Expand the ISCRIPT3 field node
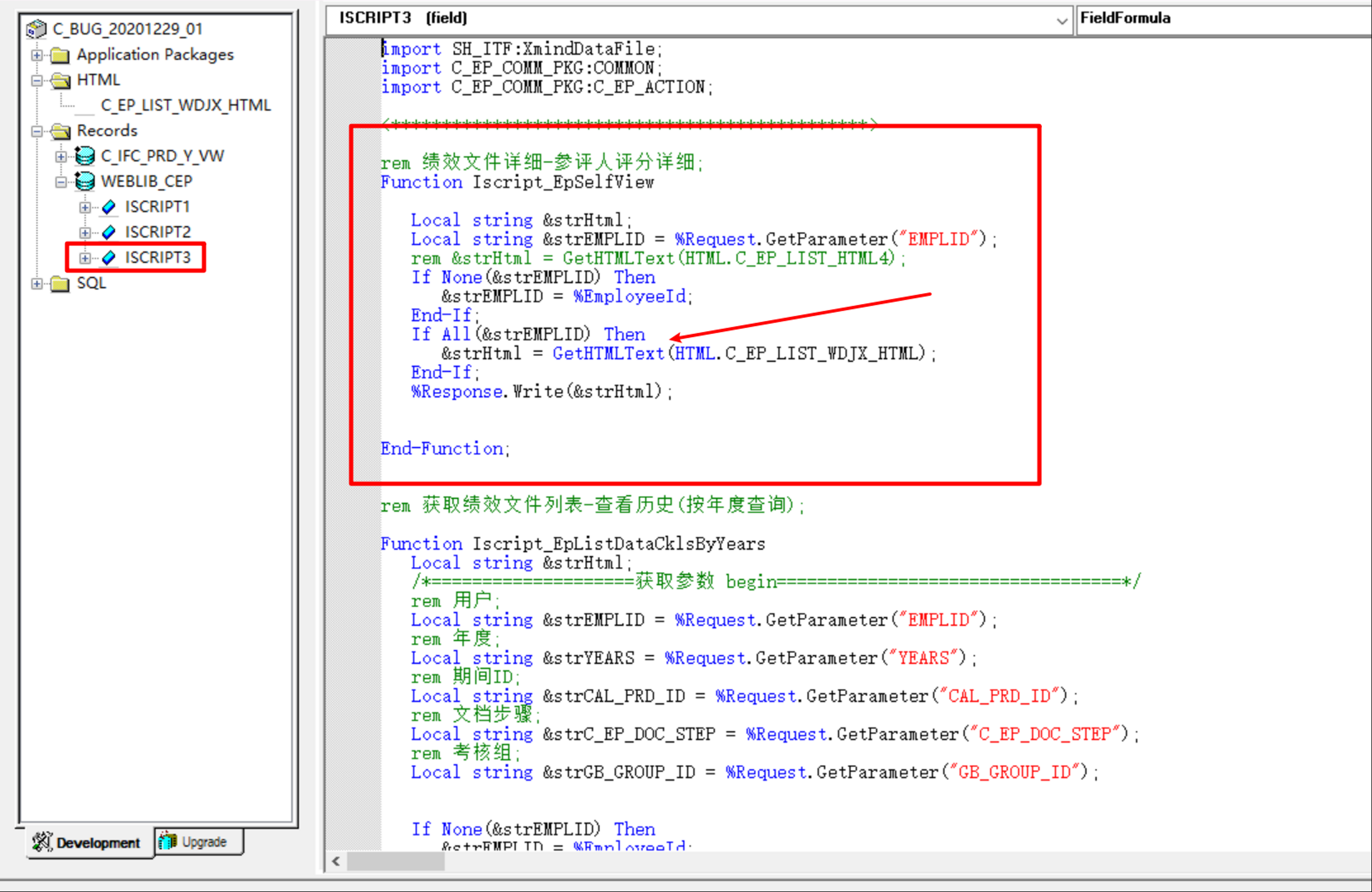 point(85,258)
